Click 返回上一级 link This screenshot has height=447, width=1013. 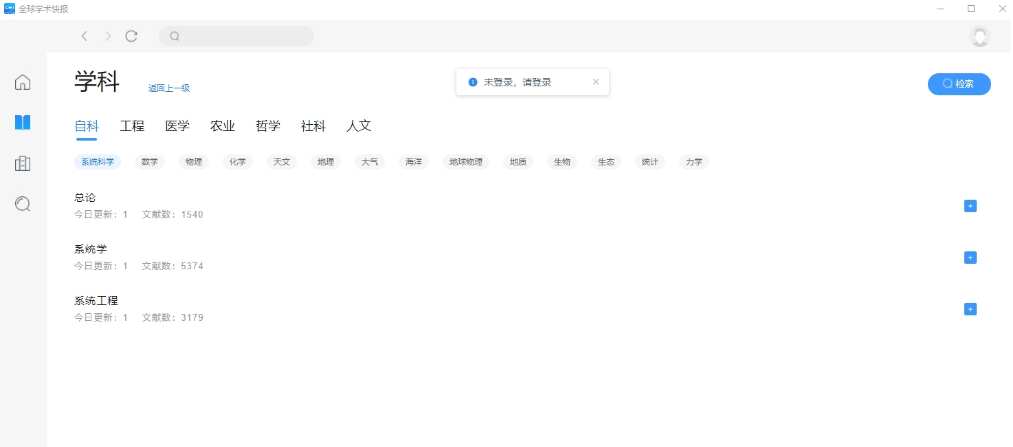click(x=169, y=88)
